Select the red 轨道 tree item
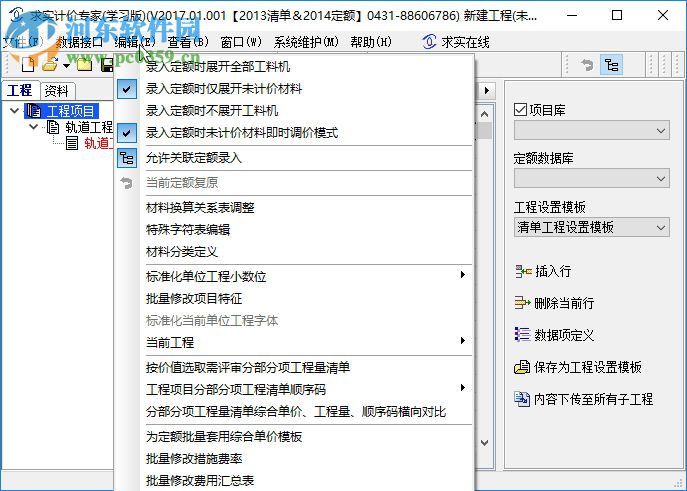The image size is (687, 491). (99, 143)
